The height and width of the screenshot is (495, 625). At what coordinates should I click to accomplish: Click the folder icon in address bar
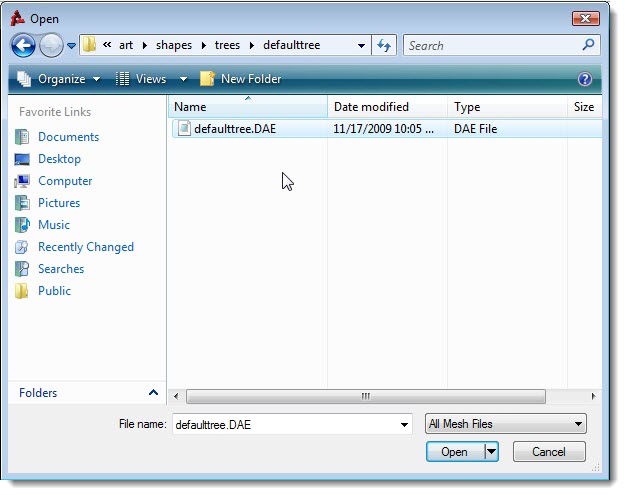[89, 45]
